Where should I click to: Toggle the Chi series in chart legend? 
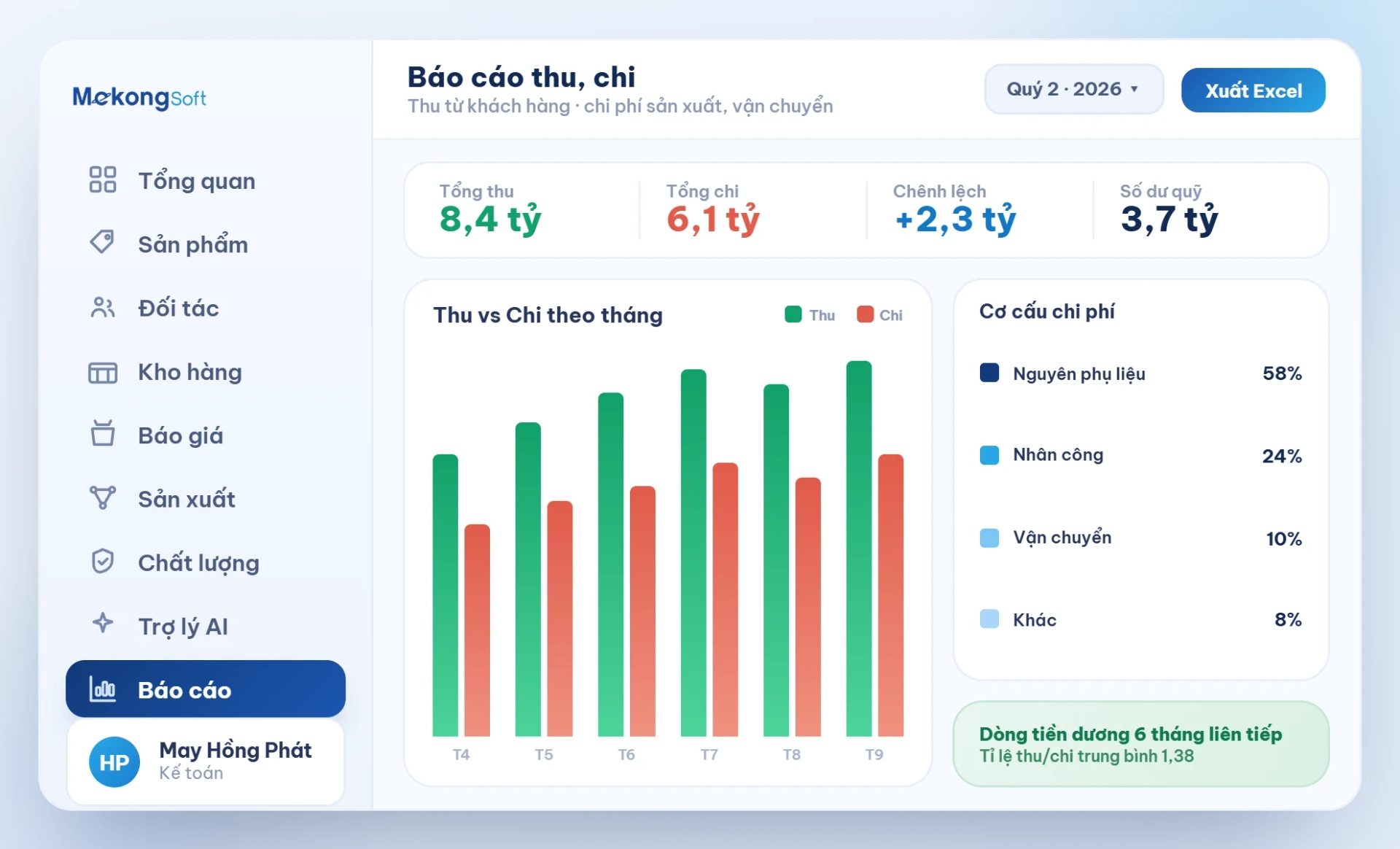(x=880, y=315)
